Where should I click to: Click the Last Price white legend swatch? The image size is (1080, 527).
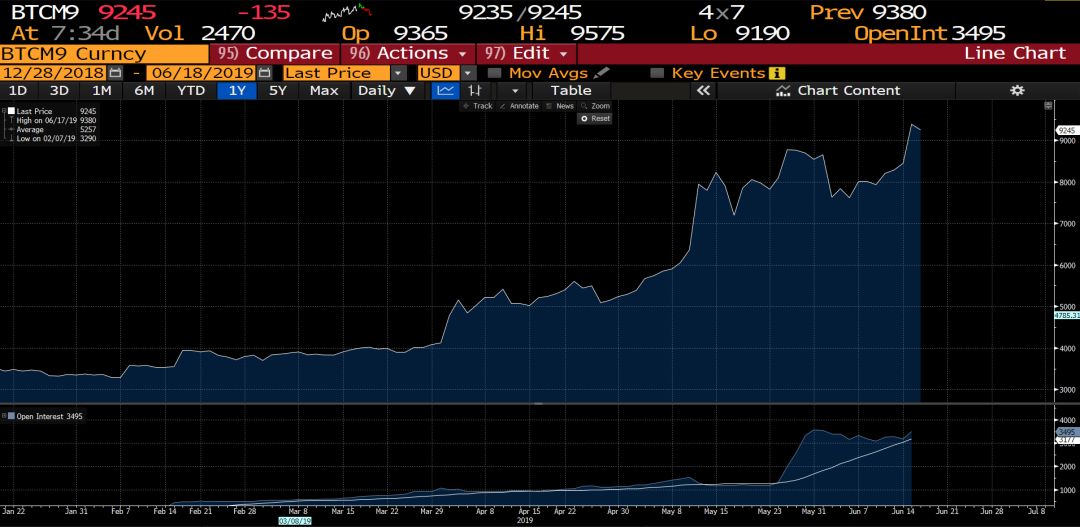(11, 112)
